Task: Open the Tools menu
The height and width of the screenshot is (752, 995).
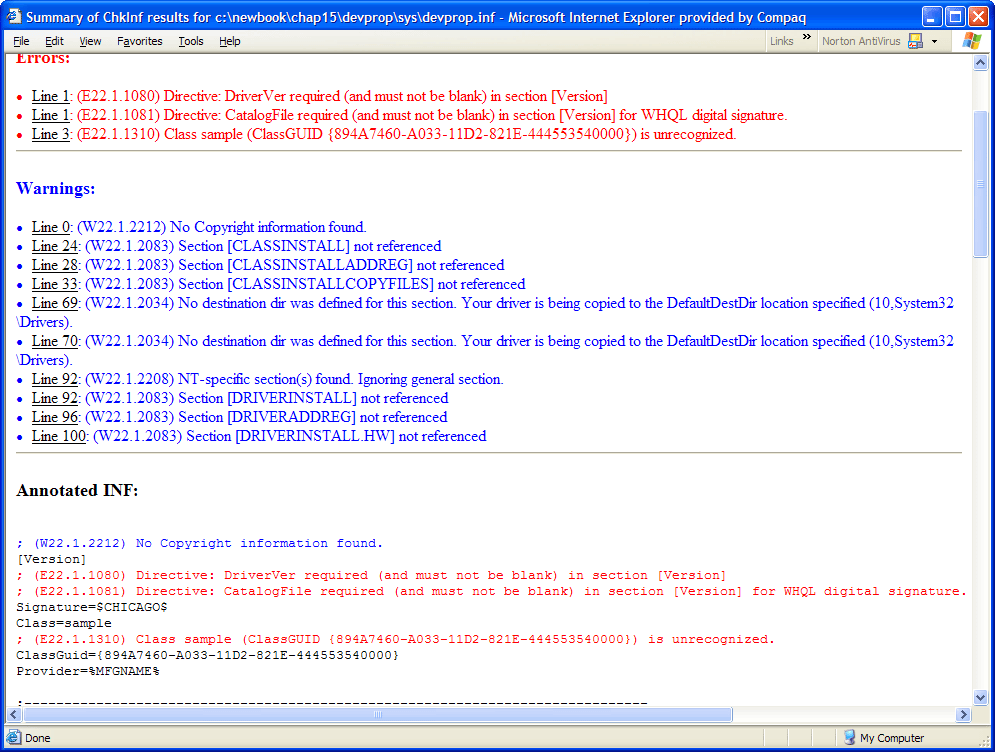Action: (x=191, y=41)
